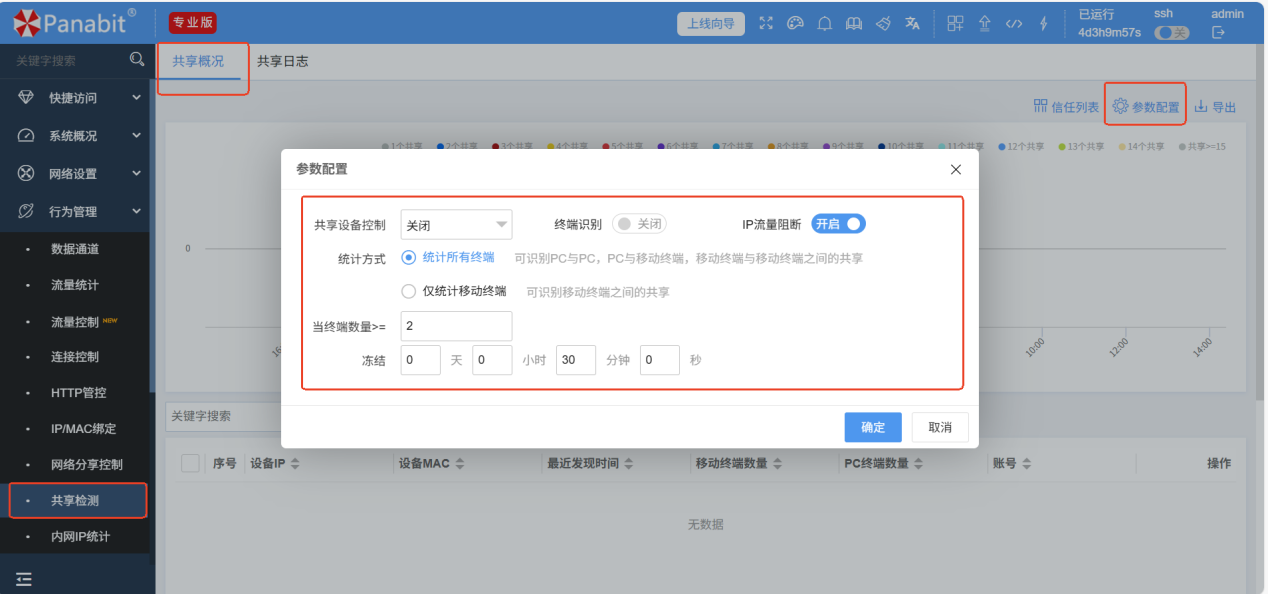Open the documentation book icon
Screen dimensions: 1268x594
[x=854, y=24]
